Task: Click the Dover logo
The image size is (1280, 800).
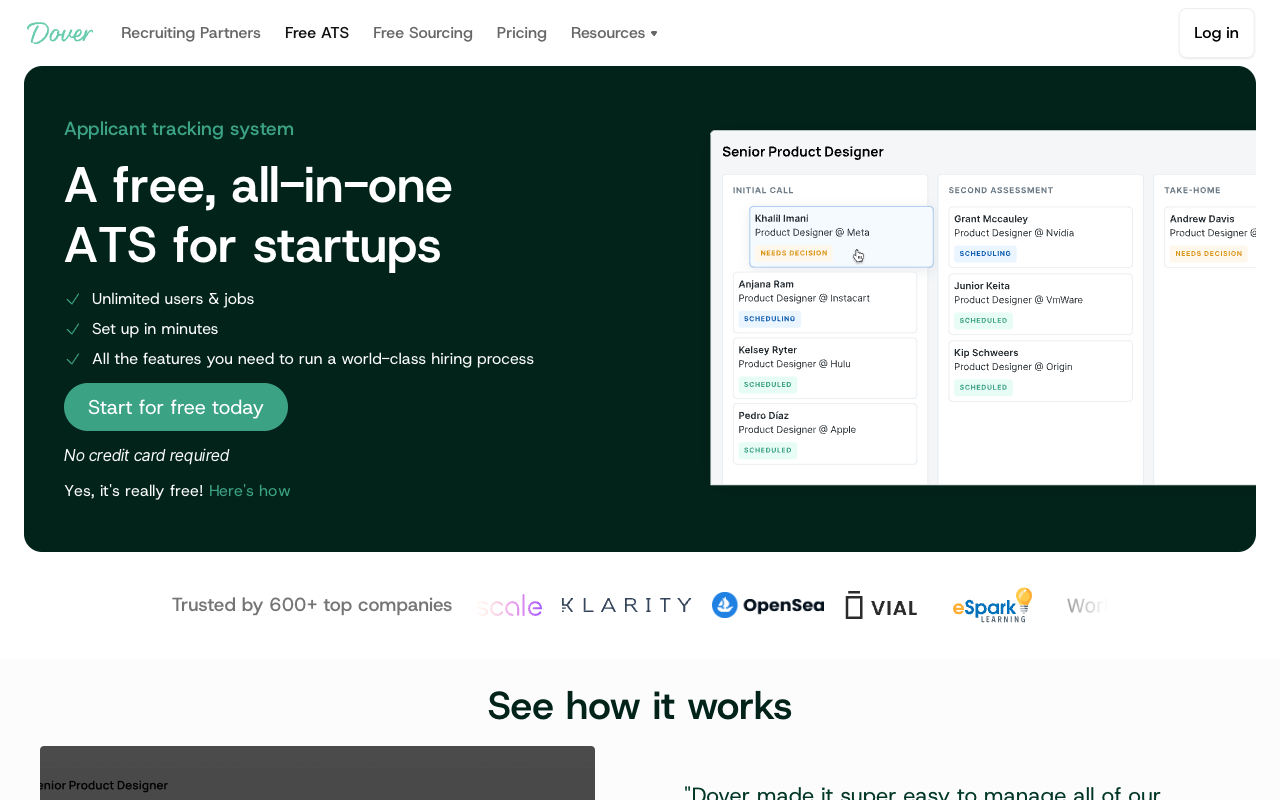Action: click(x=60, y=33)
